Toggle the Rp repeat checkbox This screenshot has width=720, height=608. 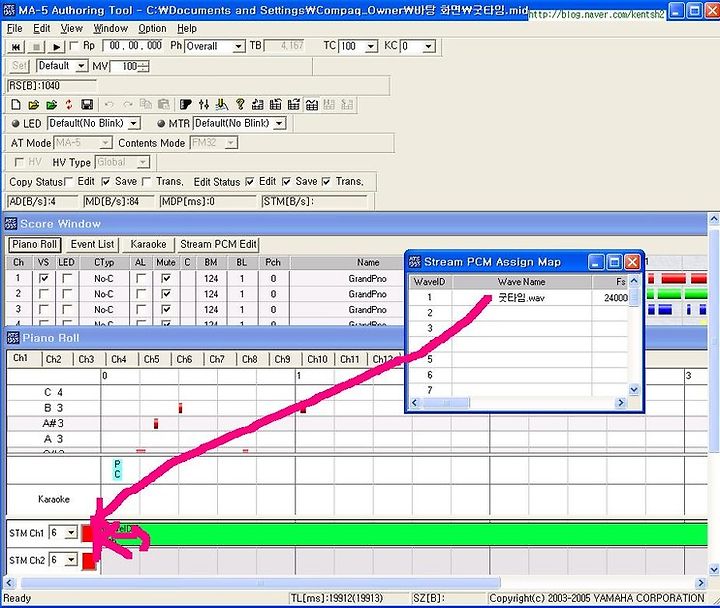coord(73,46)
